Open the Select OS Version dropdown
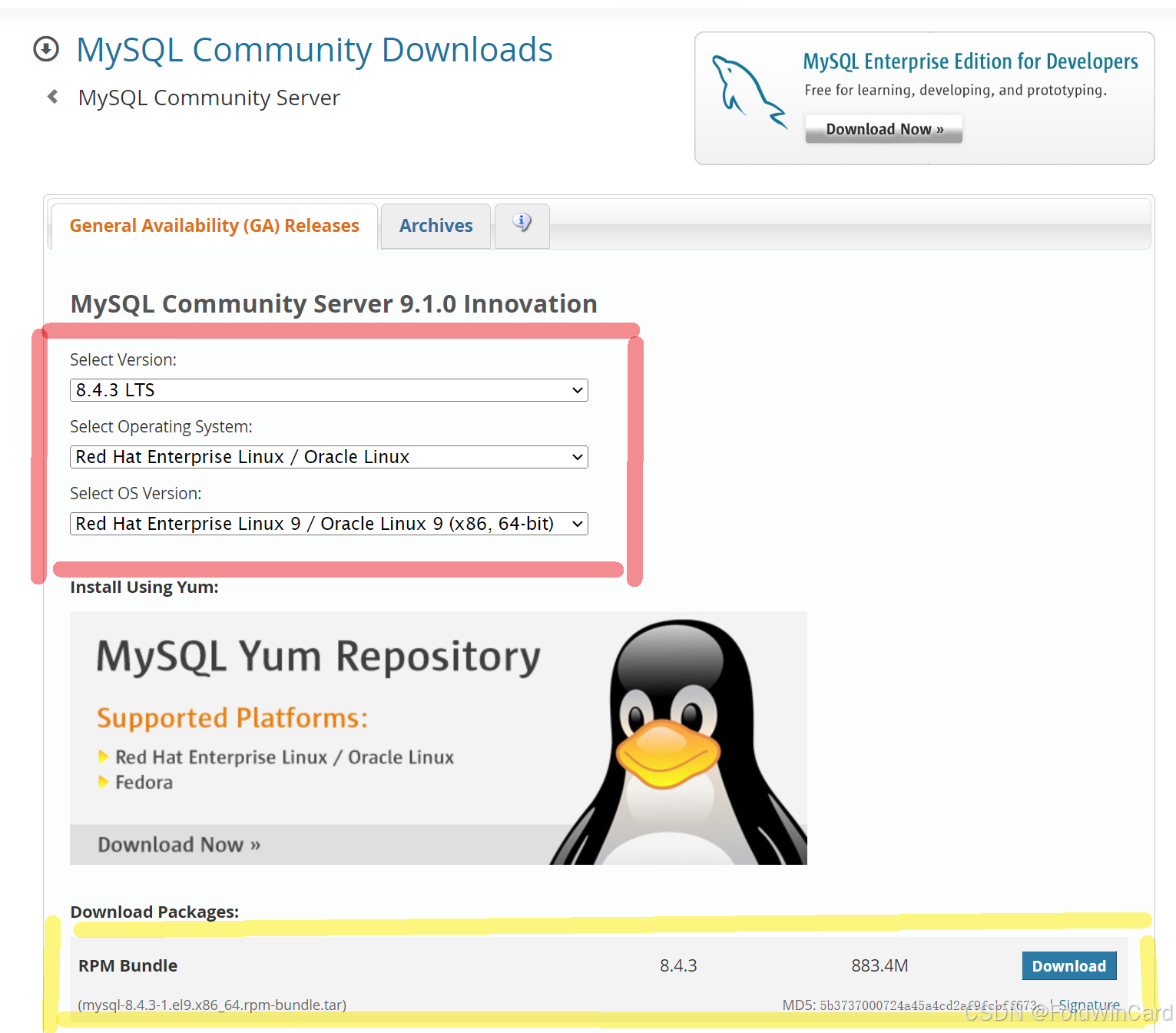This screenshot has height=1033, width=1176. tap(329, 524)
